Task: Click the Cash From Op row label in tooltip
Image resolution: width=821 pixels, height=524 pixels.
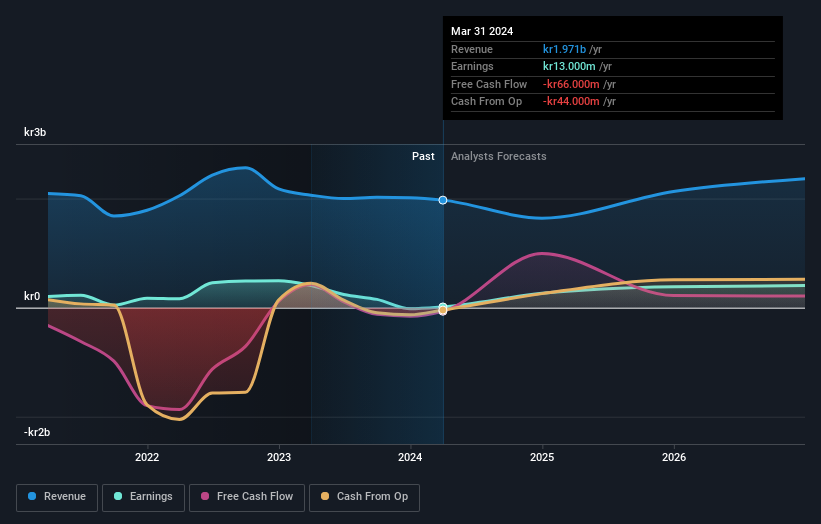Action: [x=486, y=102]
